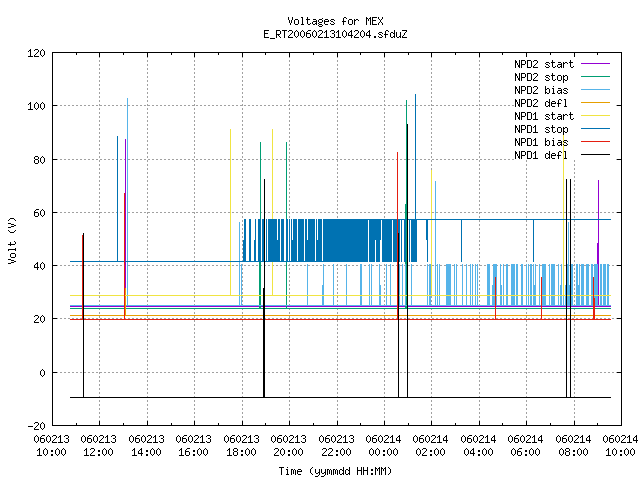Click the 'NPD1 stop' legend label
This screenshot has height=480, width=640.
click(541, 129)
